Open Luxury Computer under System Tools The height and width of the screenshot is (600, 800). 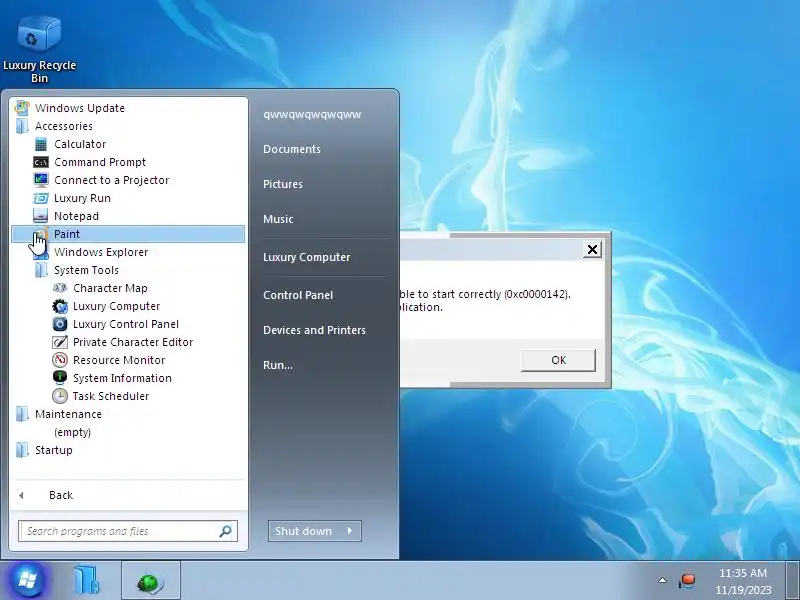tap(116, 306)
